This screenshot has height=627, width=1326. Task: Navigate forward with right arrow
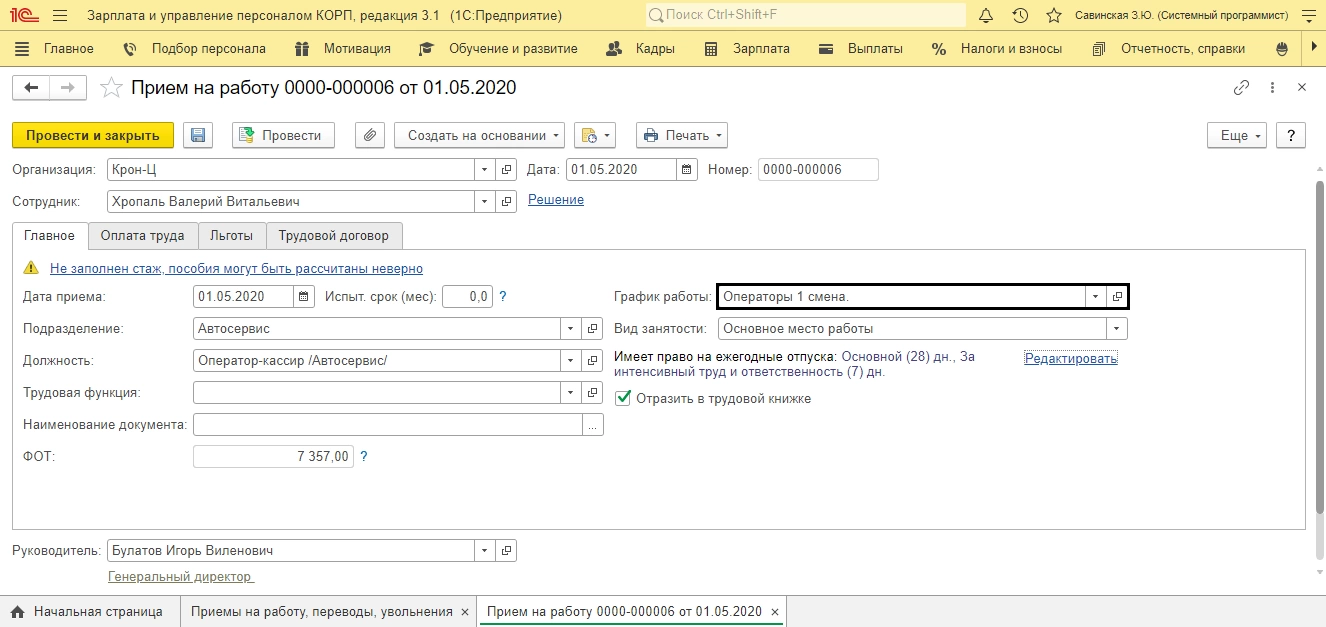click(x=68, y=88)
